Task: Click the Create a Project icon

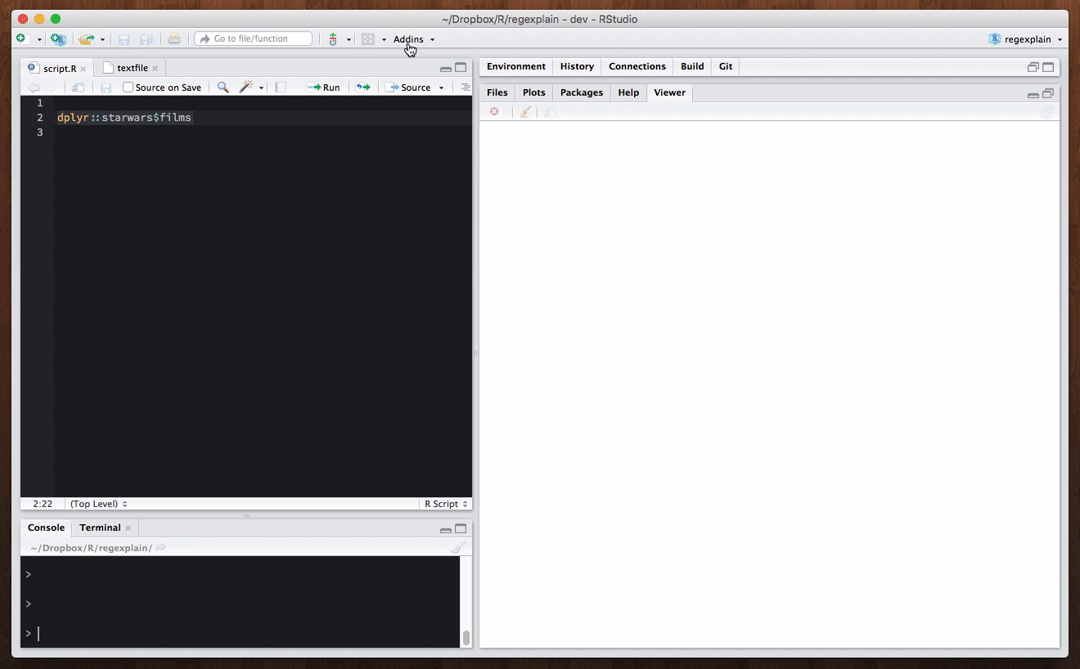Action: click(x=59, y=39)
